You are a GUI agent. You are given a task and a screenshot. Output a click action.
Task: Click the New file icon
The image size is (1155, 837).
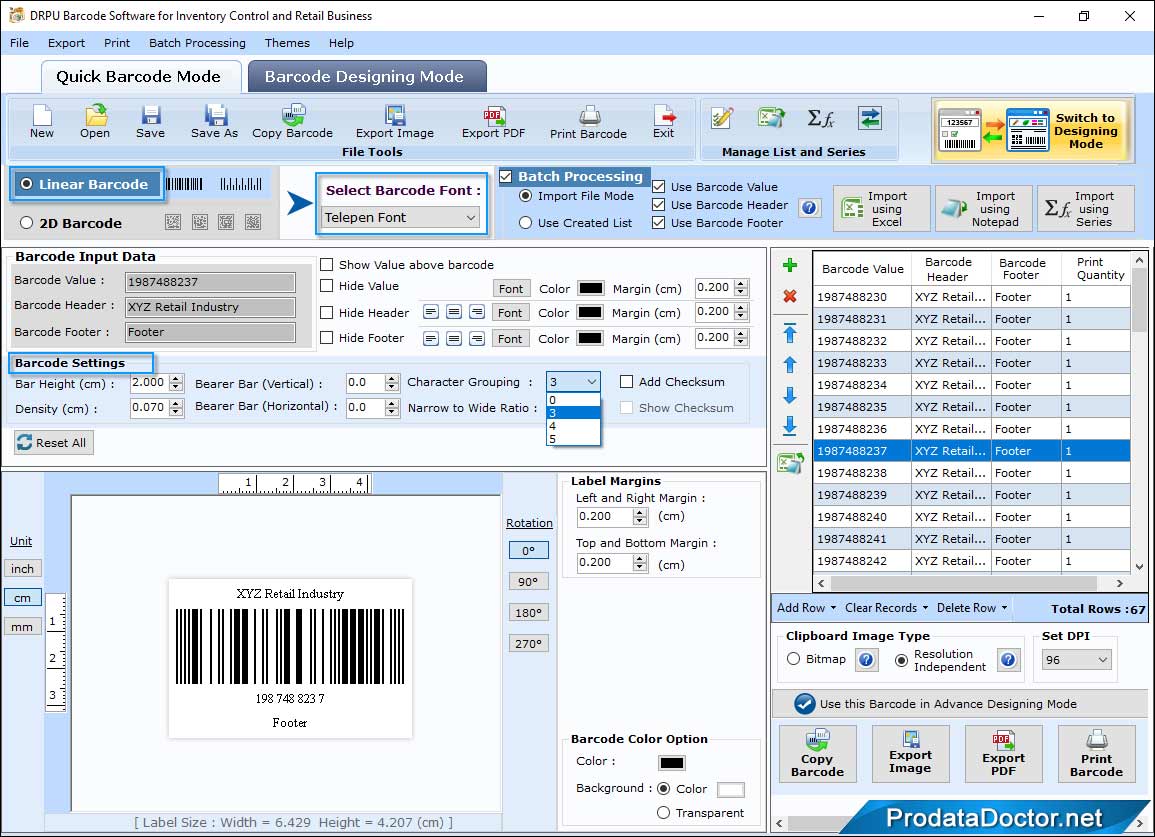[42, 121]
